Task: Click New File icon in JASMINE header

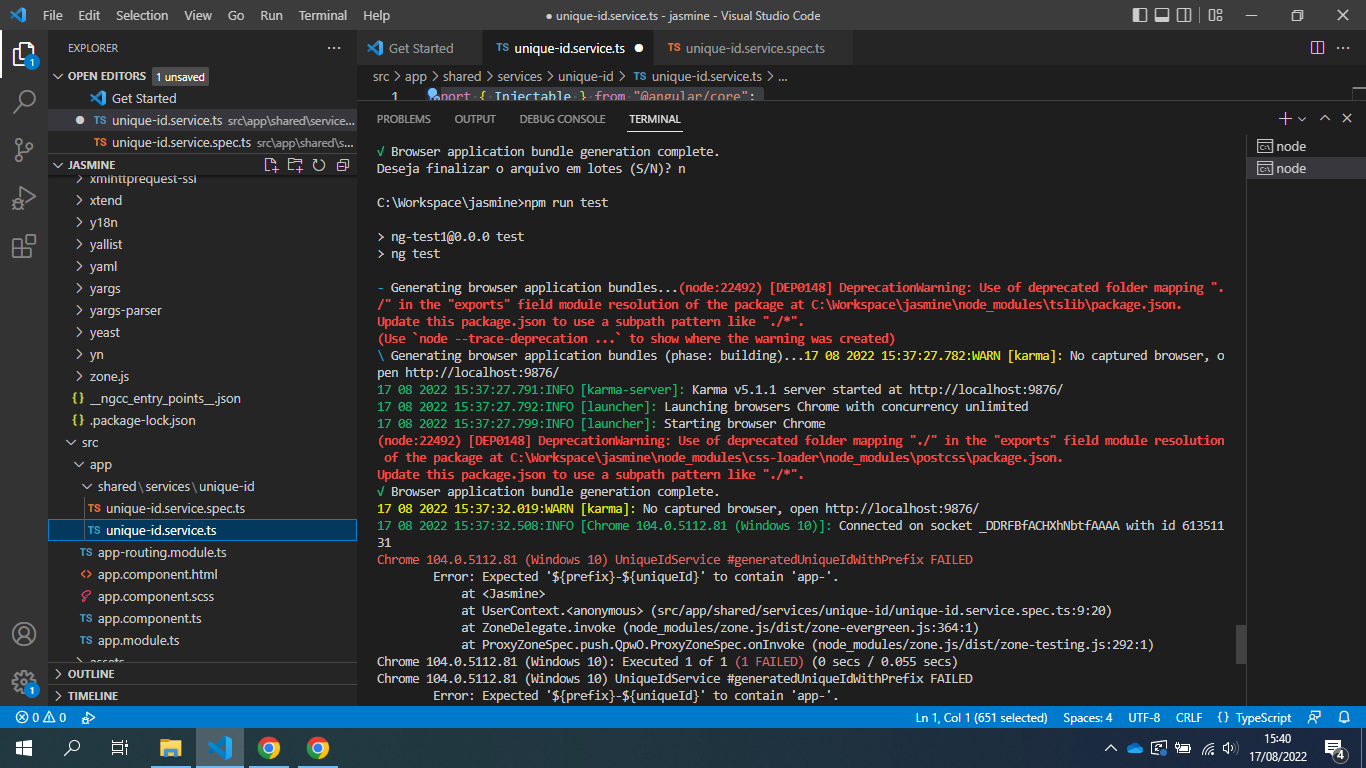Action: (x=271, y=165)
